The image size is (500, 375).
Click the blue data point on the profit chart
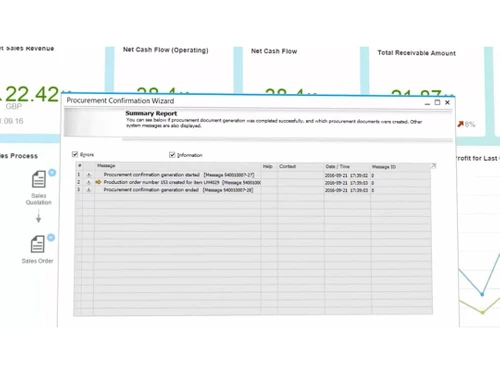coord(482,294)
